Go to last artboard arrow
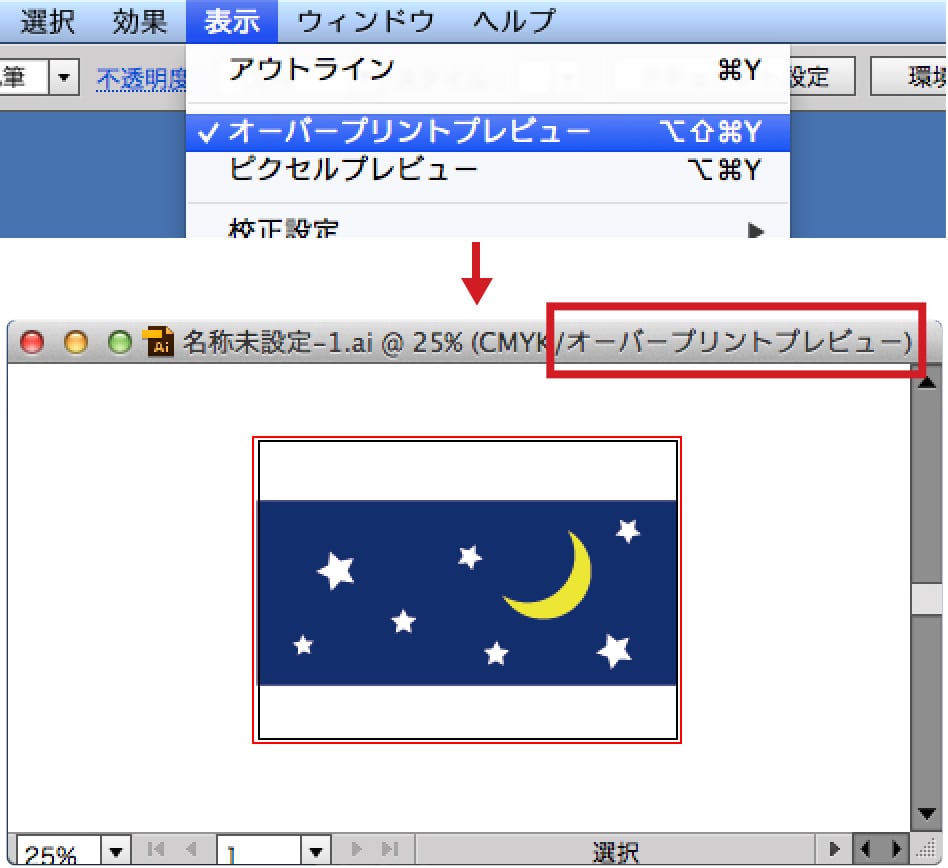This screenshot has height=868, width=948. click(391, 850)
